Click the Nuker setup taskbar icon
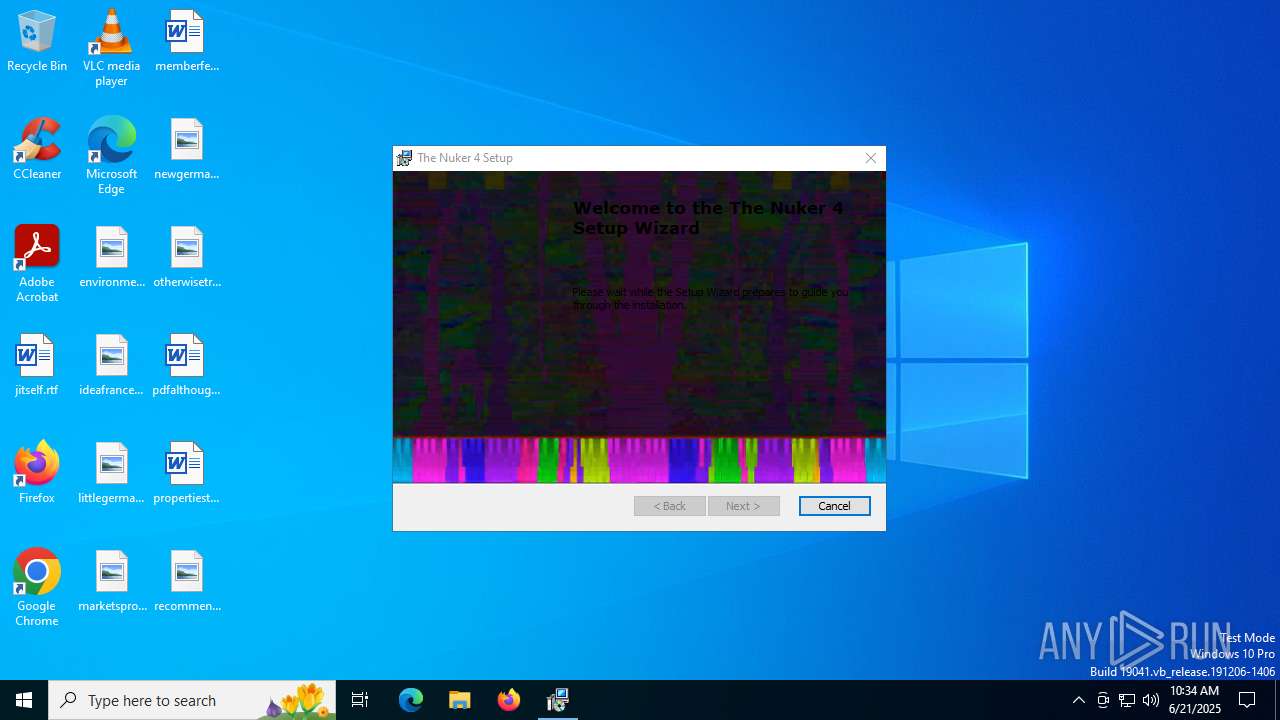1280x720 pixels. tap(558, 700)
